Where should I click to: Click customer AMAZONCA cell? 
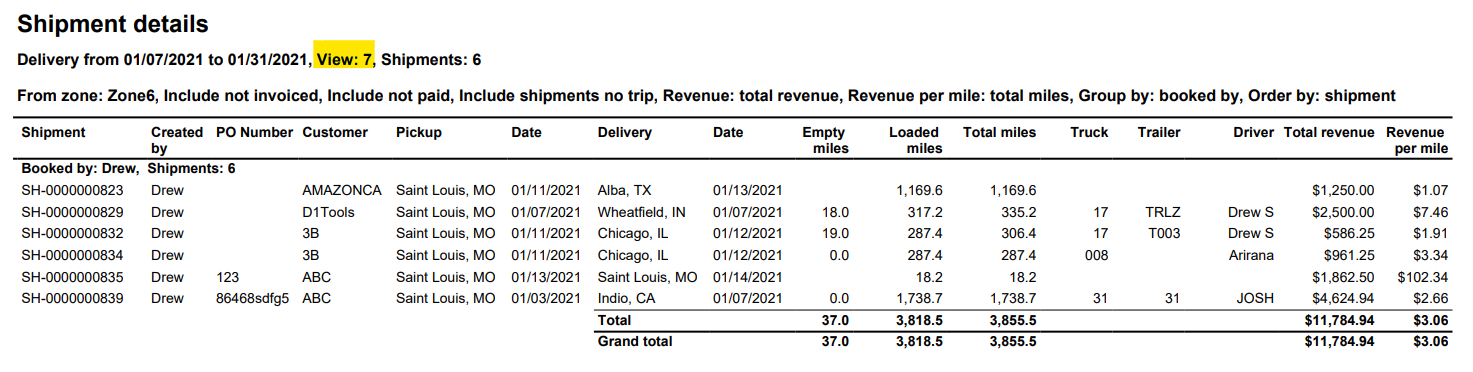(342, 190)
